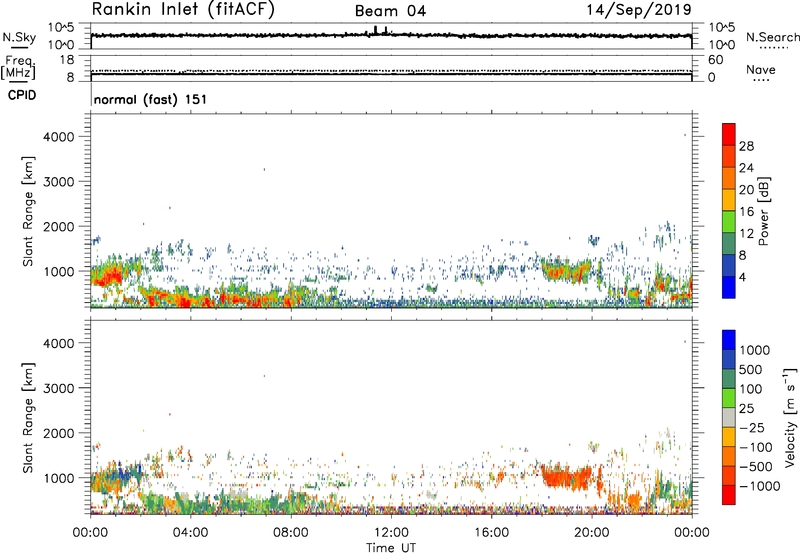Click the '20:00' time axis label
The height and width of the screenshot is (554, 800).
pos(592,533)
